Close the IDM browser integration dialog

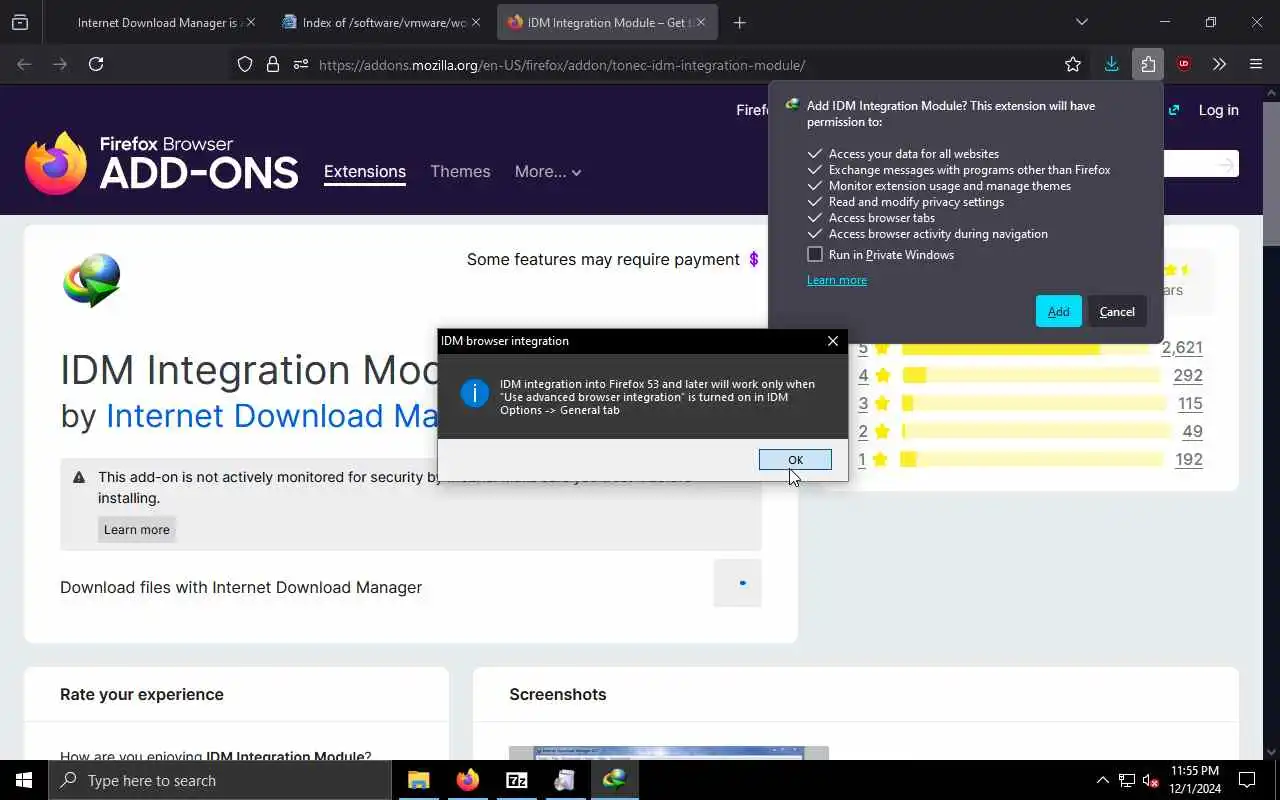tap(832, 341)
